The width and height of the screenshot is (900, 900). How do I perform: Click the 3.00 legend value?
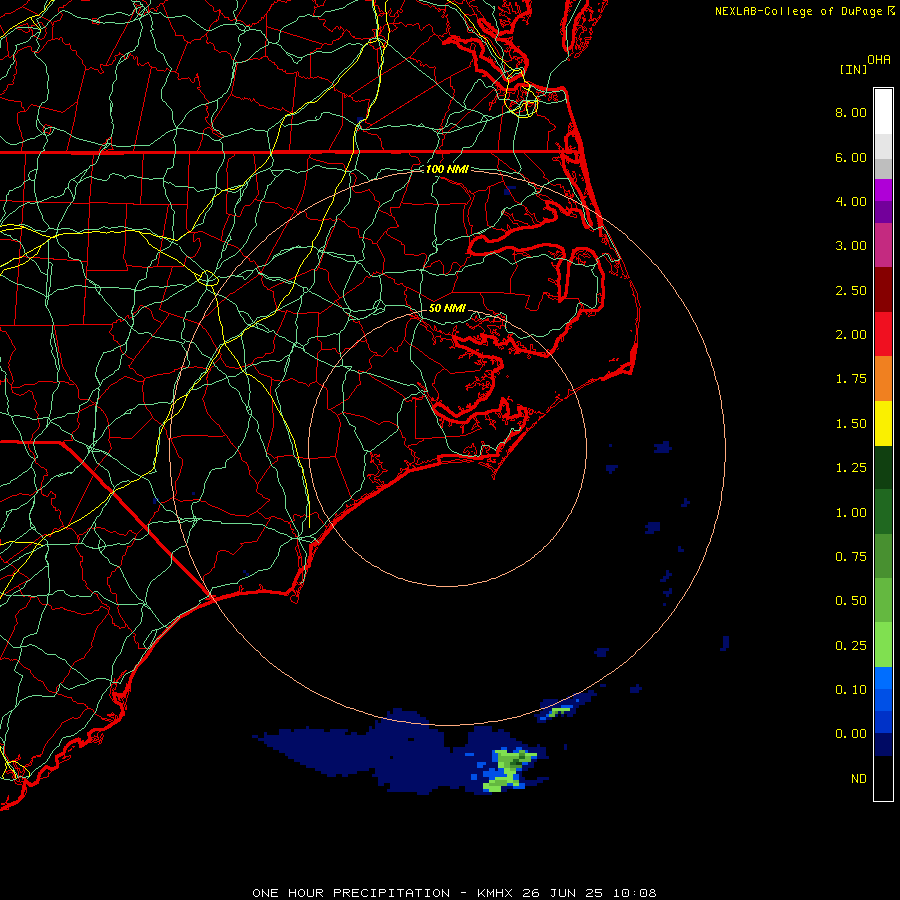(x=851, y=246)
